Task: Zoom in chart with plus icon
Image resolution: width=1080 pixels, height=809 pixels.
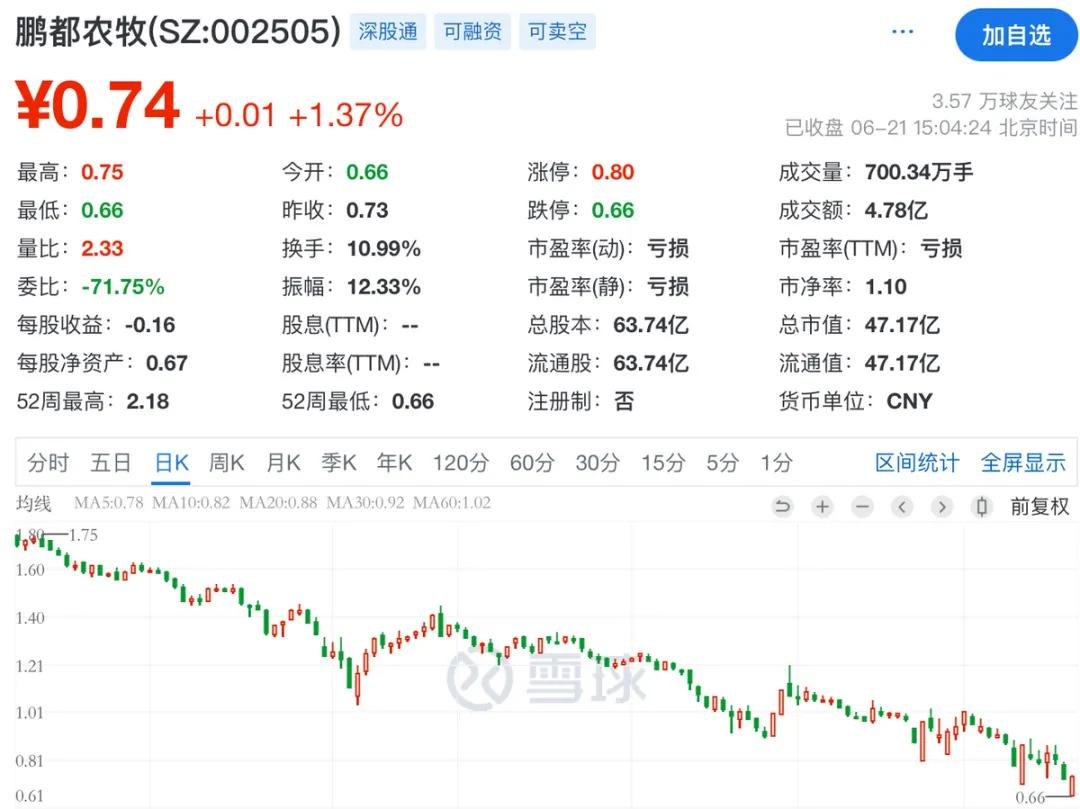Action: coord(822,507)
